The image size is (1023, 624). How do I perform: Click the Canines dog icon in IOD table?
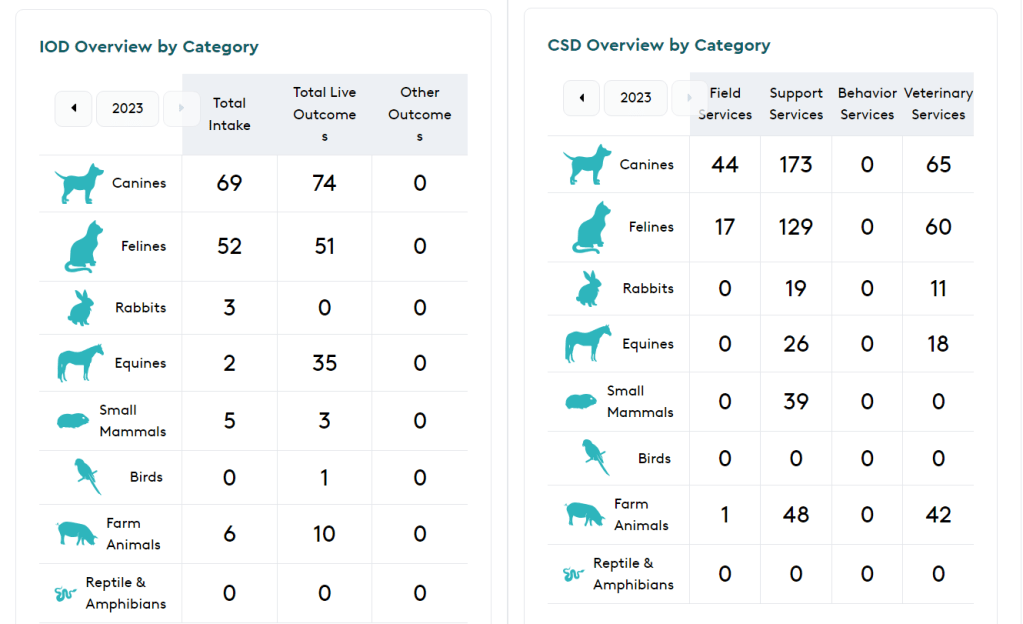pos(79,185)
